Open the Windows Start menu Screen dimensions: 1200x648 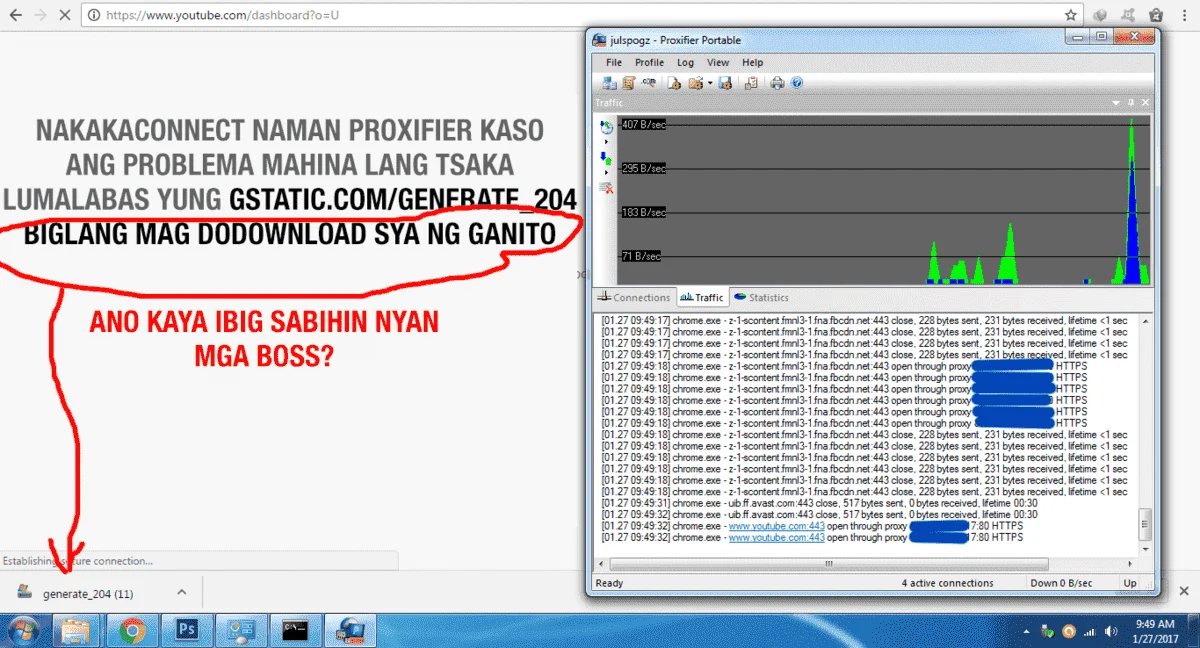coord(22,630)
